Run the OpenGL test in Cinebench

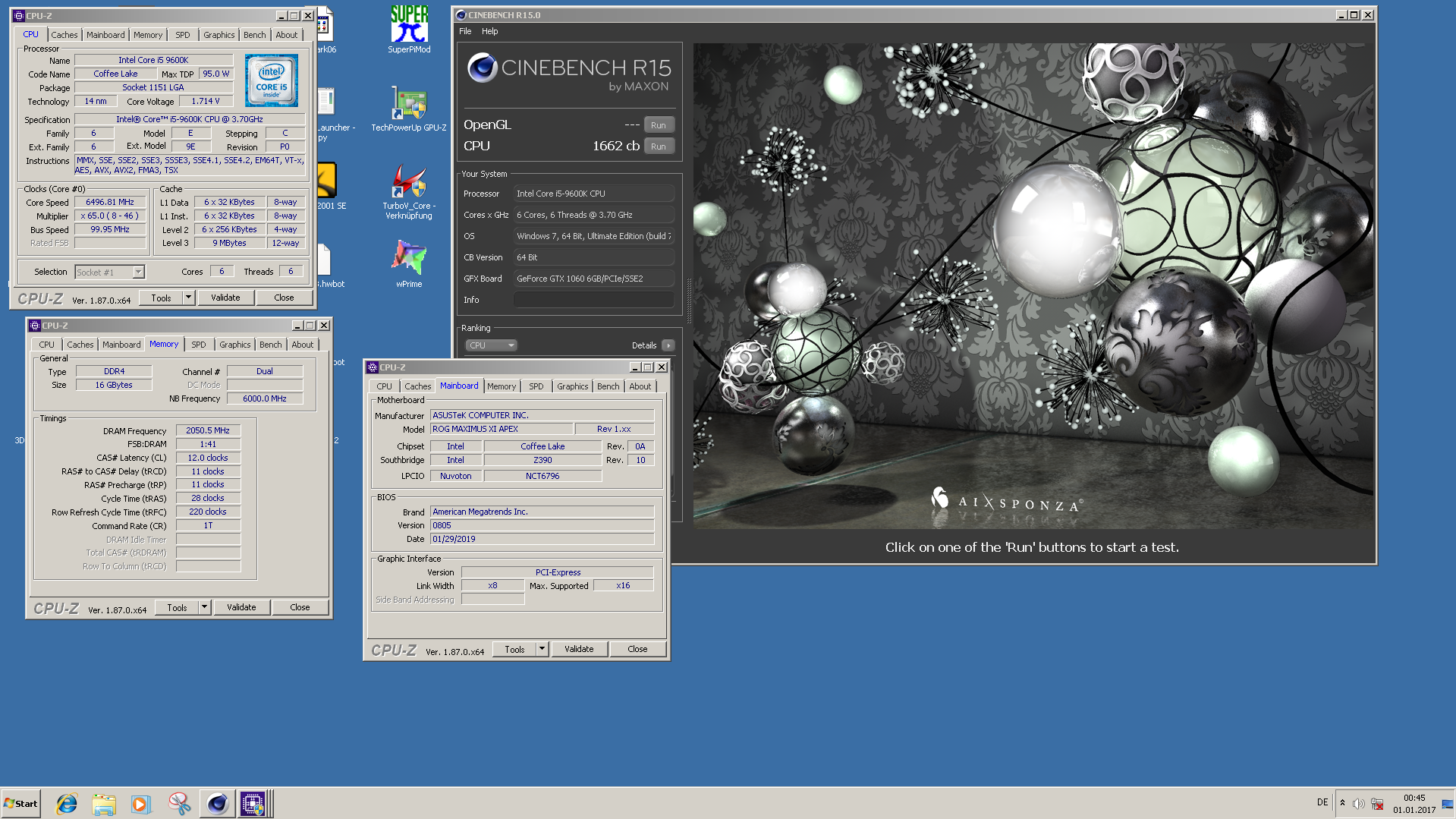click(659, 125)
